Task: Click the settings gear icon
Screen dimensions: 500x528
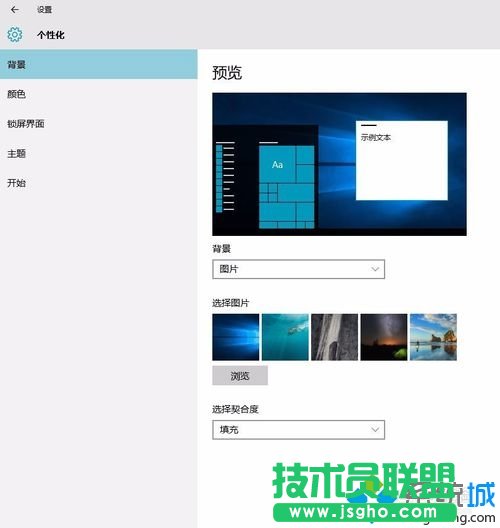Action: tap(14, 34)
